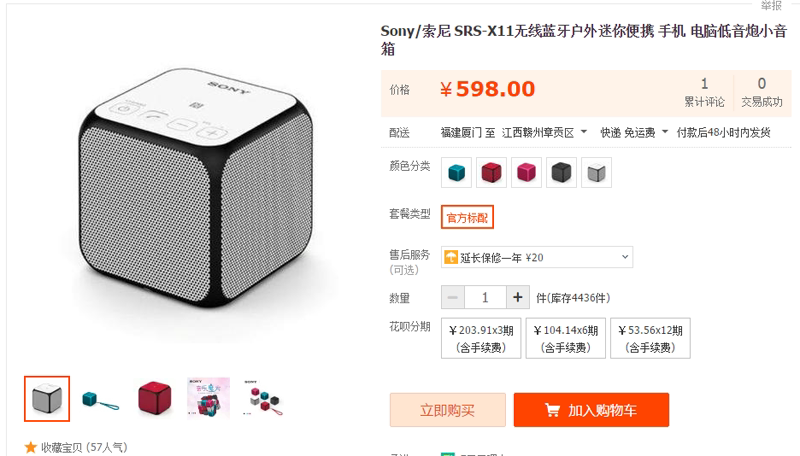Open the 累计评论 reviews count tab
This screenshot has width=800, height=456.
click(x=704, y=92)
